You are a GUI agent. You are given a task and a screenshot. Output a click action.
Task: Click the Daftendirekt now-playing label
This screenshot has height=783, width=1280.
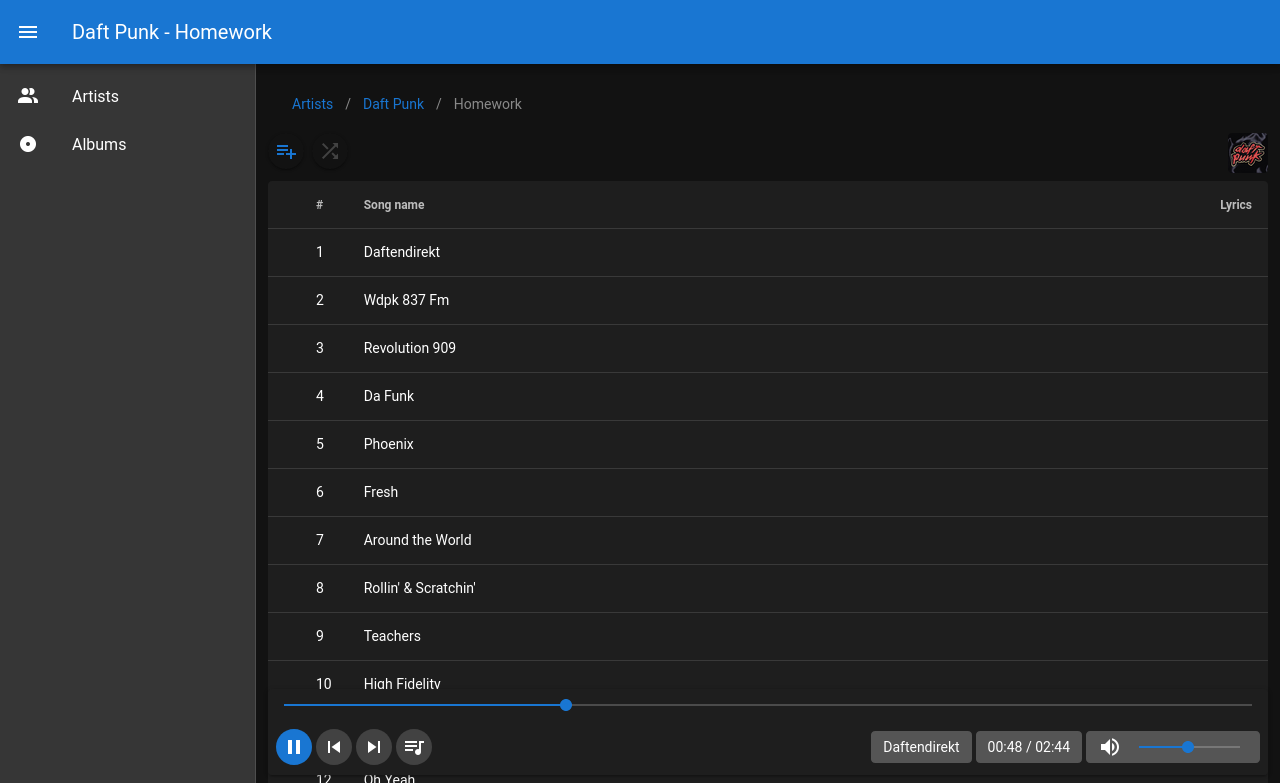(x=921, y=747)
